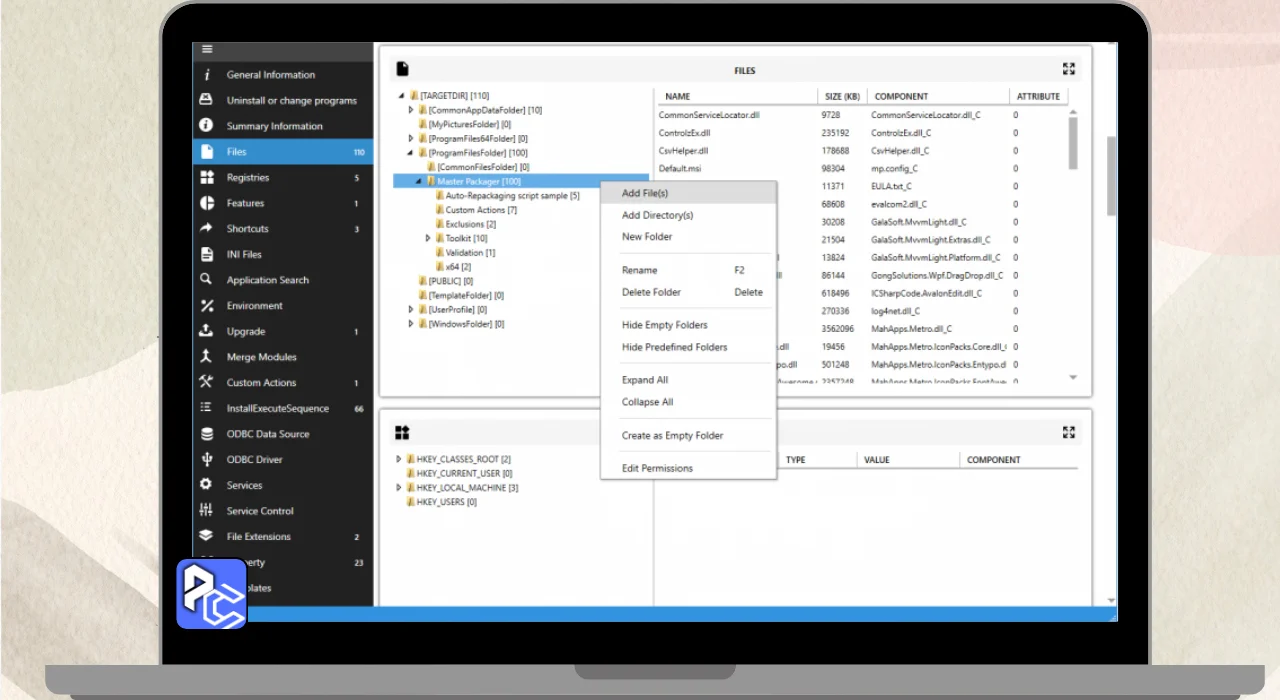Click the Files panel header document icon

pos(403,69)
